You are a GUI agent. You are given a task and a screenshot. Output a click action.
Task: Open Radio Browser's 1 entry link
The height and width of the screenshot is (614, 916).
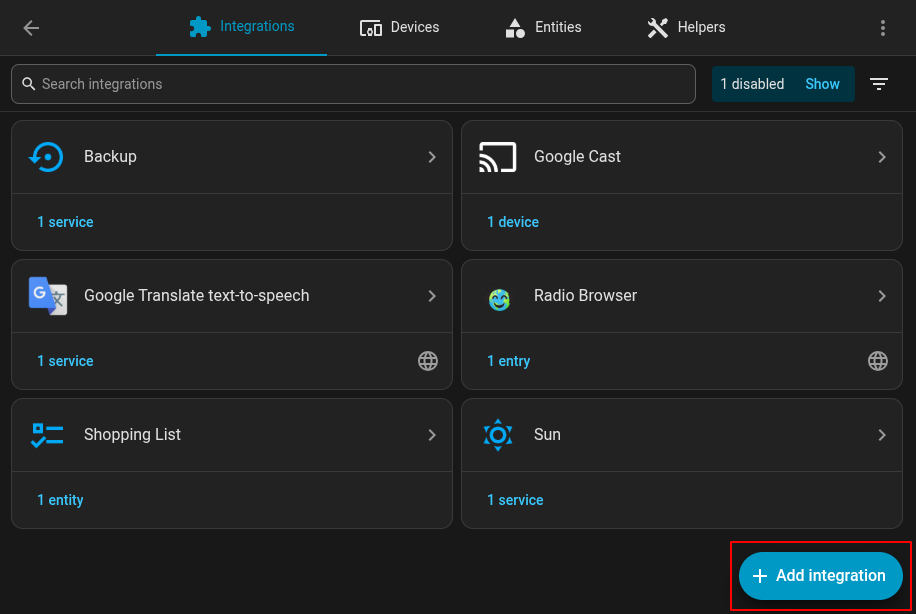508,361
